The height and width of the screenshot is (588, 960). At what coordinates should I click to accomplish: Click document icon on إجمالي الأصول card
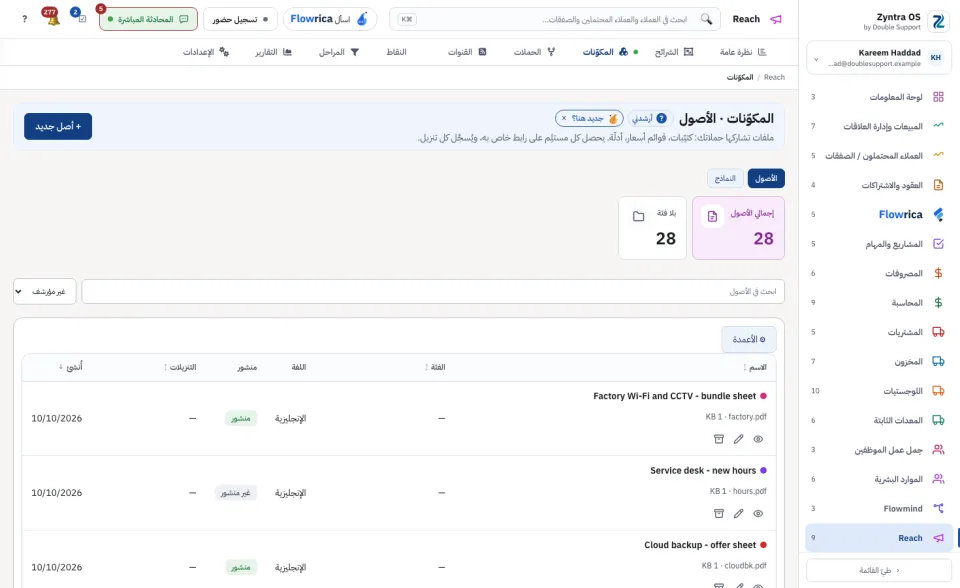712,216
